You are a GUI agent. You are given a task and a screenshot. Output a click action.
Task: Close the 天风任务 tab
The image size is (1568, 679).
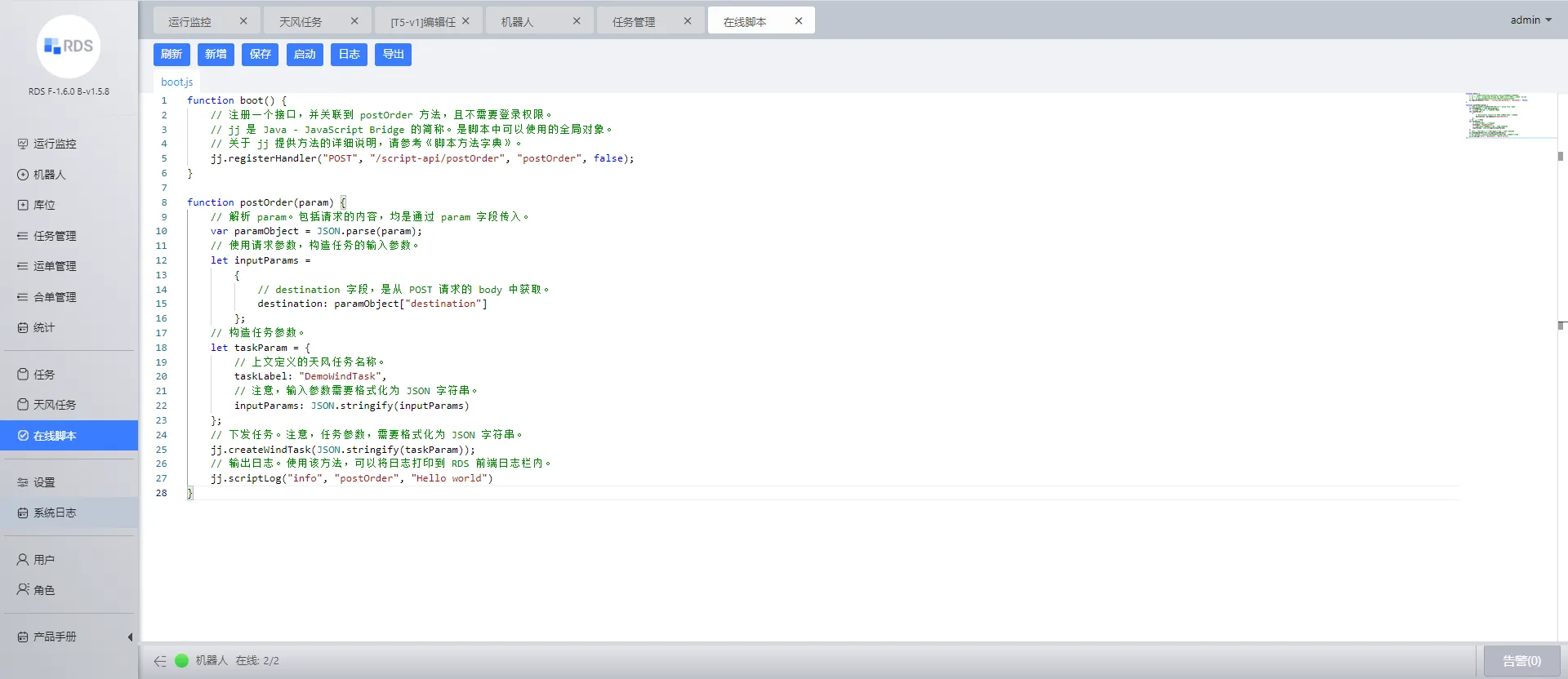point(354,21)
